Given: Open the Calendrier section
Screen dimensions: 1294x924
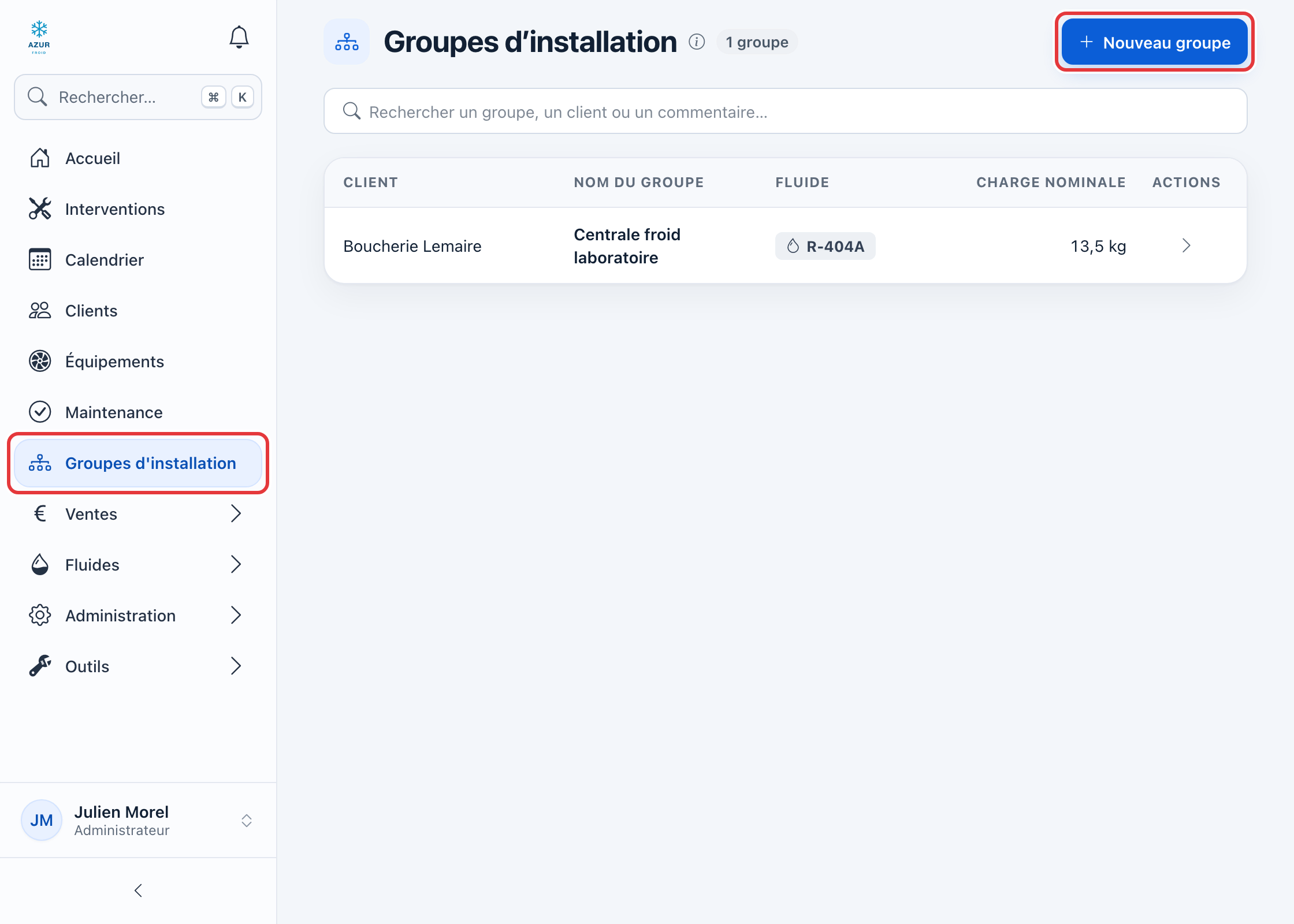Looking at the screenshot, I should click(x=138, y=260).
